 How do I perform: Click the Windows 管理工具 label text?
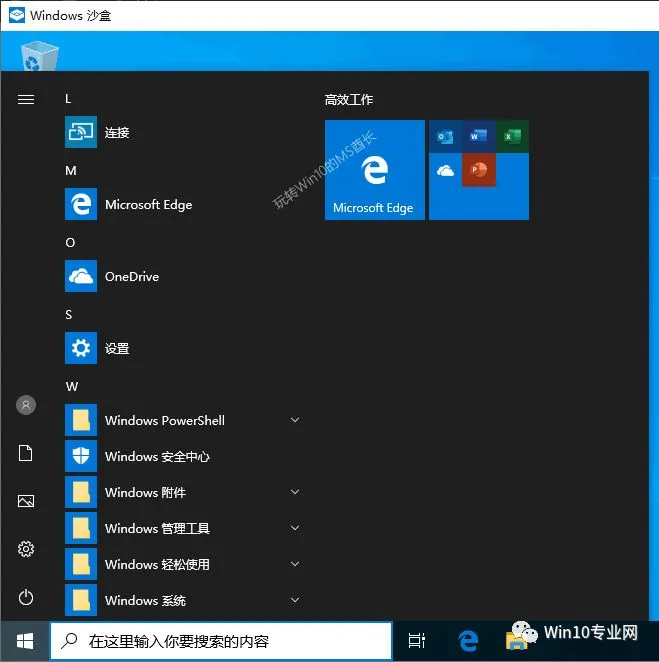pyautogui.click(x=157, y=529)
